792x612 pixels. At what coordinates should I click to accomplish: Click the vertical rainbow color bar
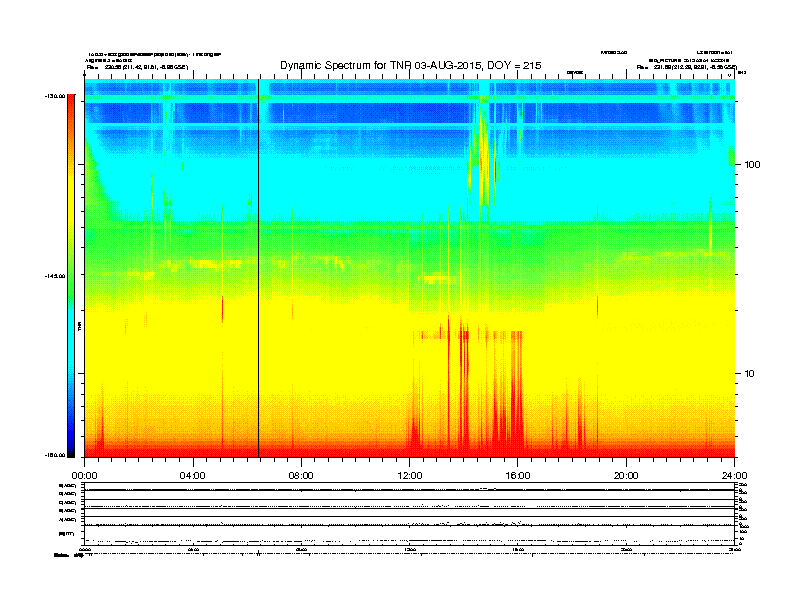(71, 276)
